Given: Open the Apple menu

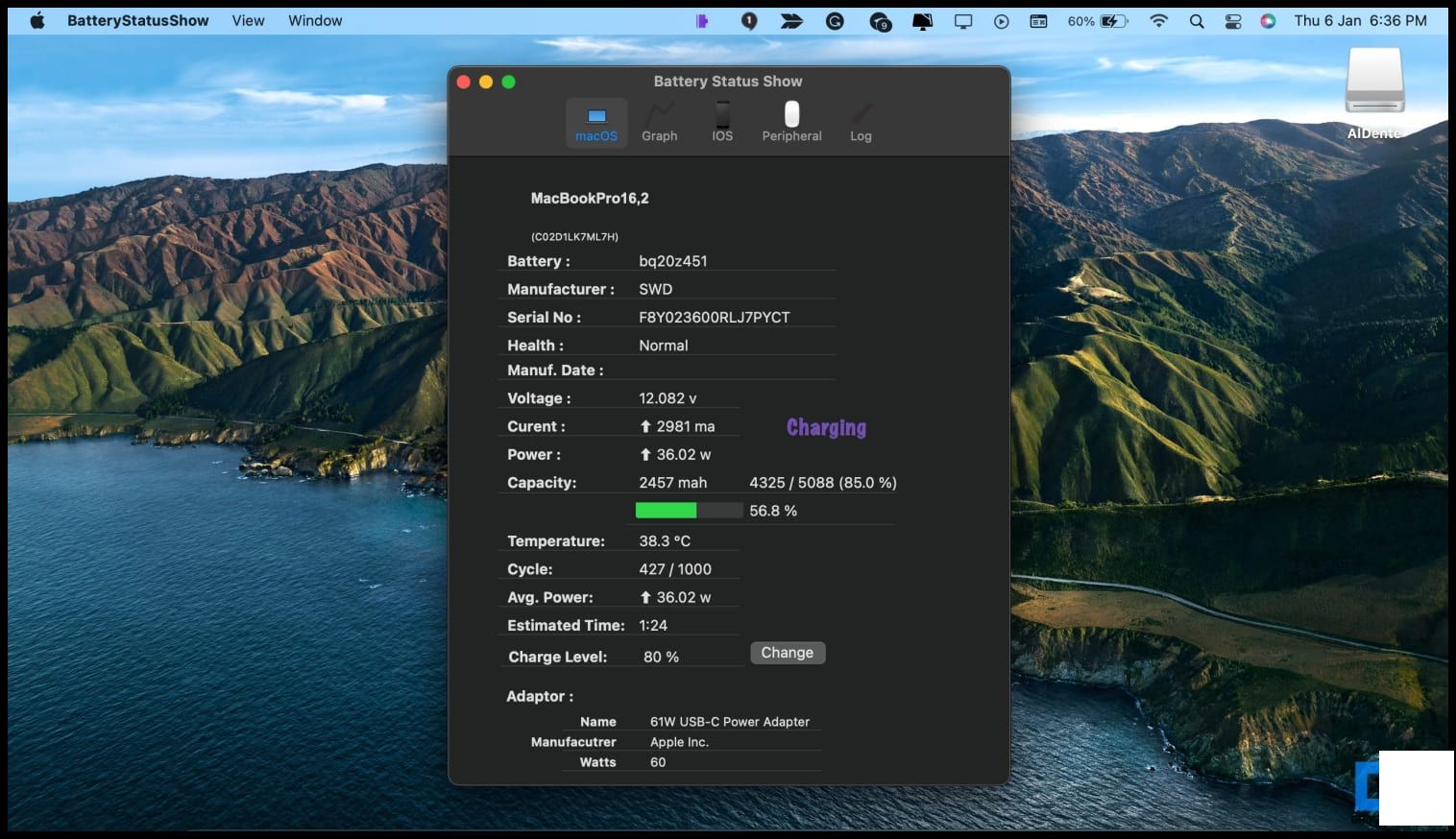Looking at the screenshot, I should pos(37,20).
